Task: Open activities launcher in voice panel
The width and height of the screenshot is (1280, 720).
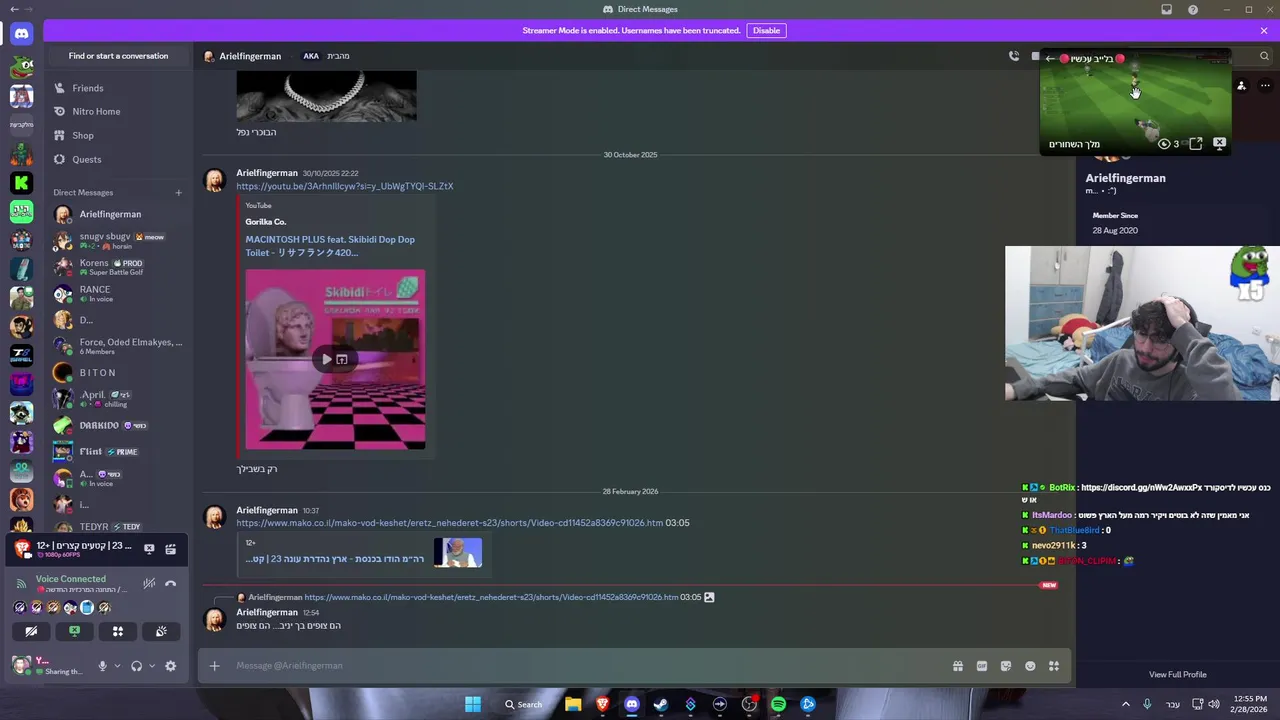Action: pos(118,631)
